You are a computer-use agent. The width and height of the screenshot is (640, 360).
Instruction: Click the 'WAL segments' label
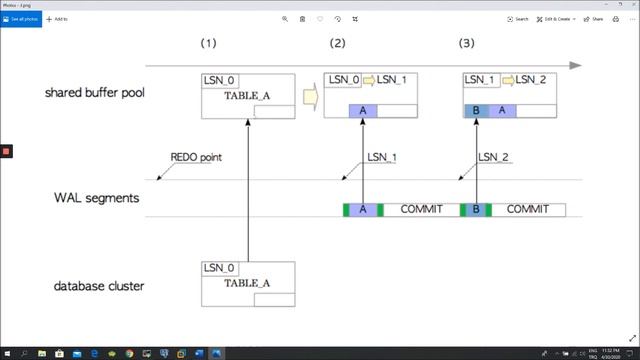(x=96, y=198)
